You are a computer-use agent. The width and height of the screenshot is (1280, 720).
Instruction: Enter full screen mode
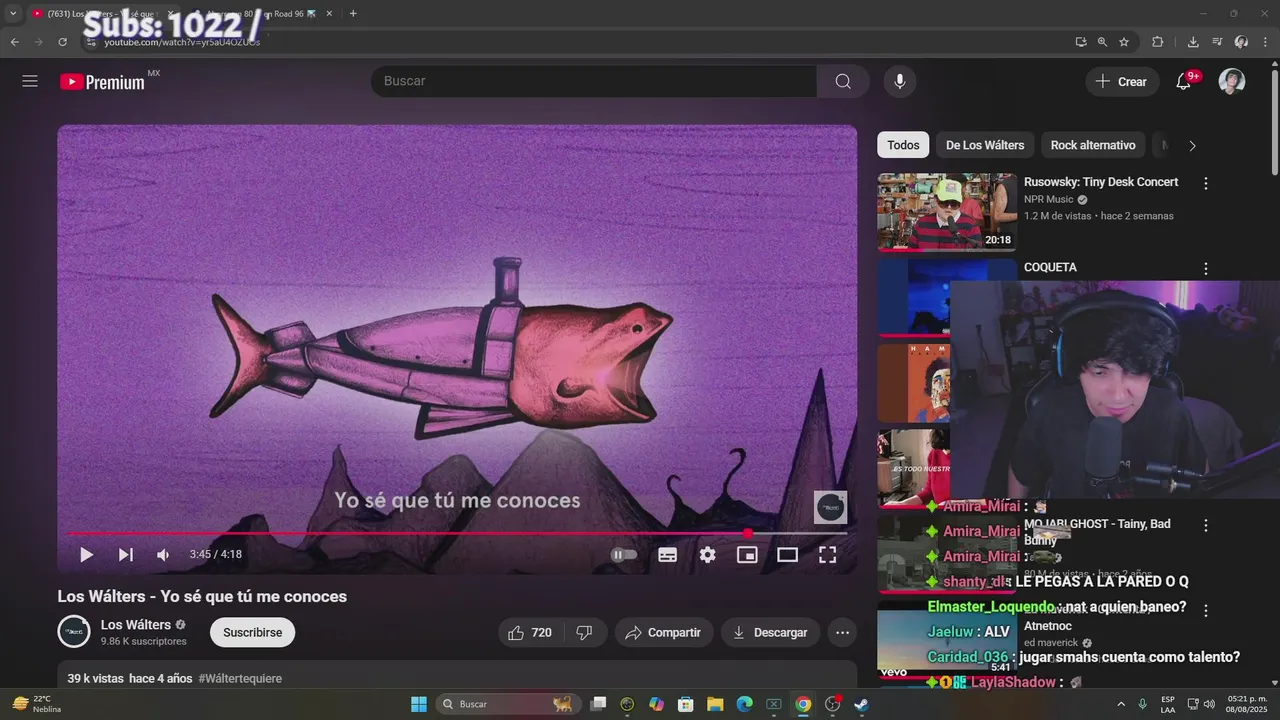pos(828,554)
